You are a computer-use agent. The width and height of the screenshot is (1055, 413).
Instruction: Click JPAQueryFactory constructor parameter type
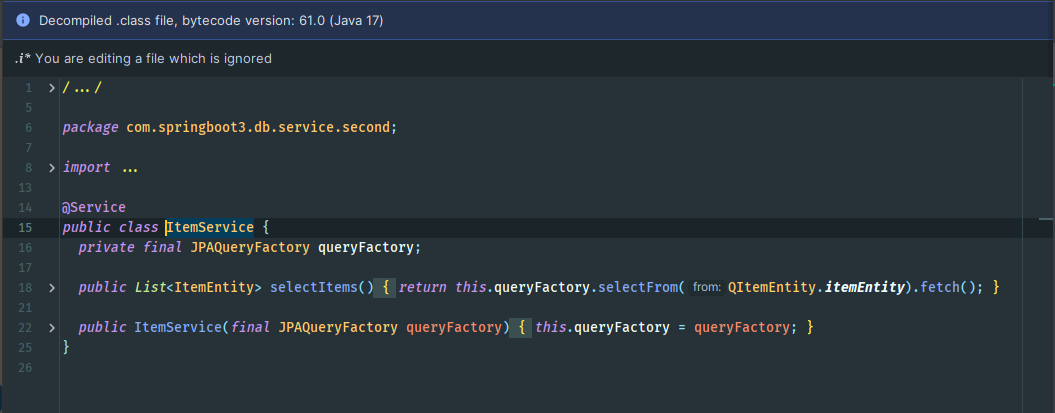point(337,328)
